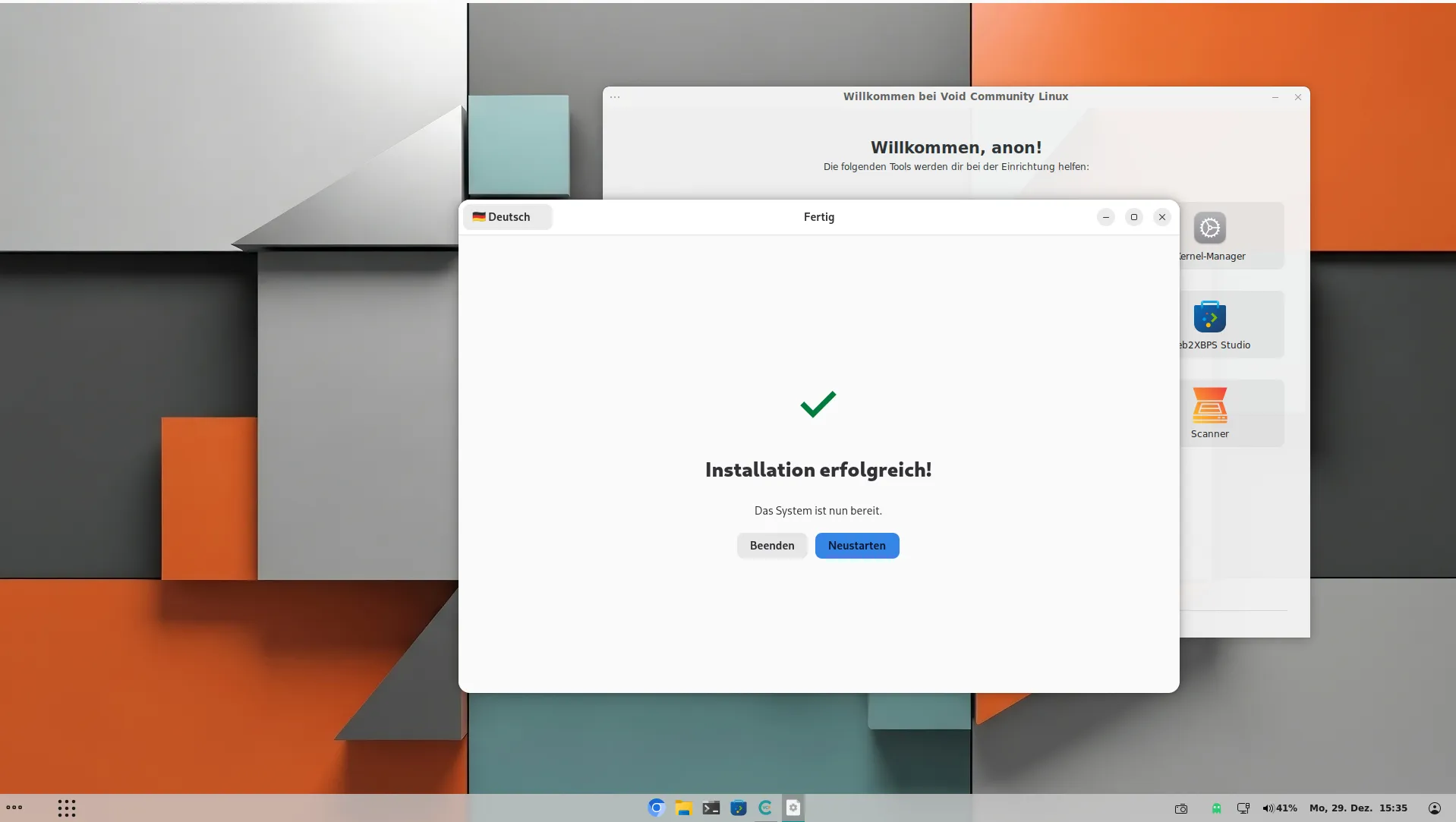
Task: Click the green ghost tray icon
Action: click(1216, 808)
